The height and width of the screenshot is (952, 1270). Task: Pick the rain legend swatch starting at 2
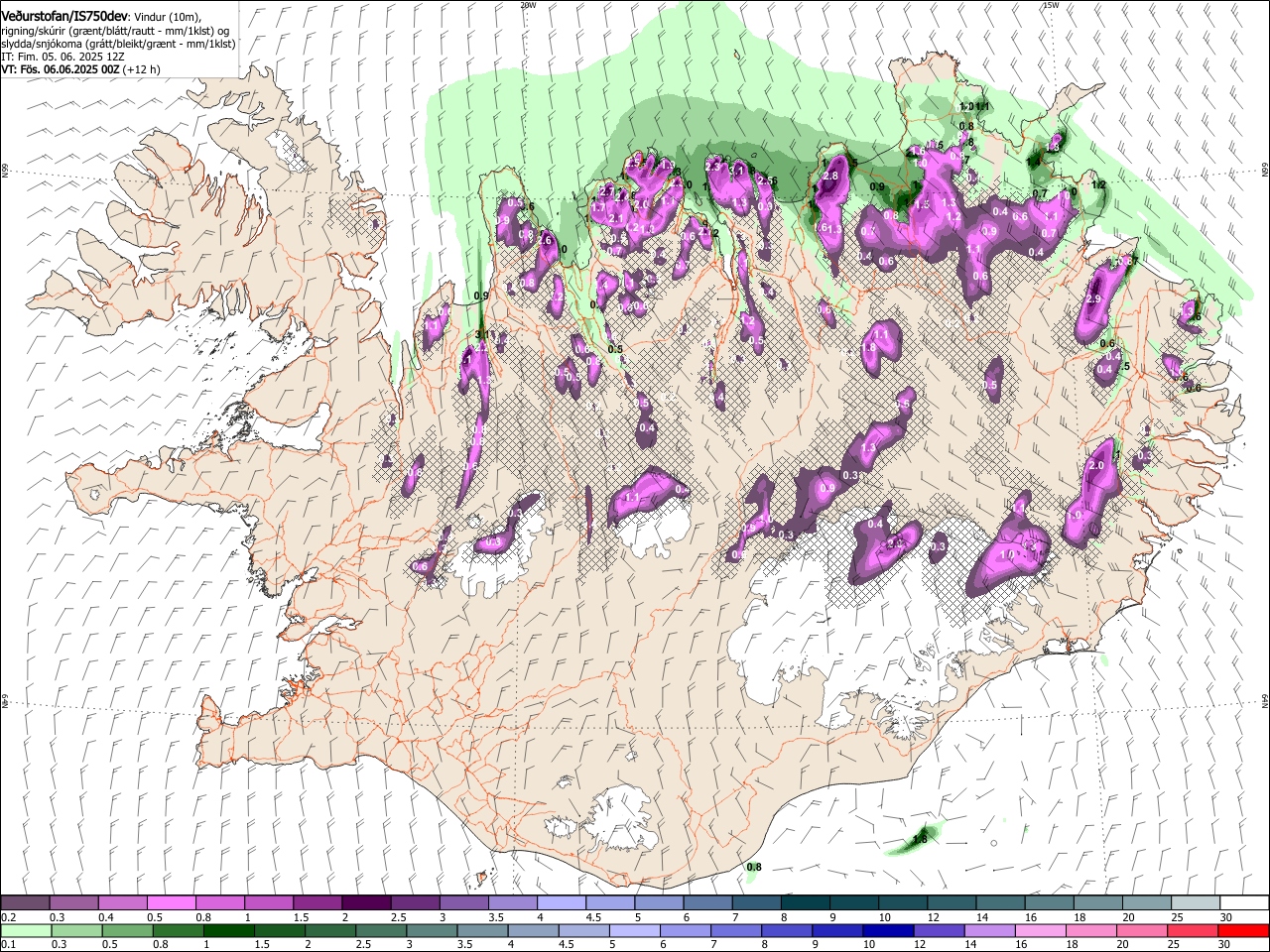pyautogui.click(x=330, y=930)
